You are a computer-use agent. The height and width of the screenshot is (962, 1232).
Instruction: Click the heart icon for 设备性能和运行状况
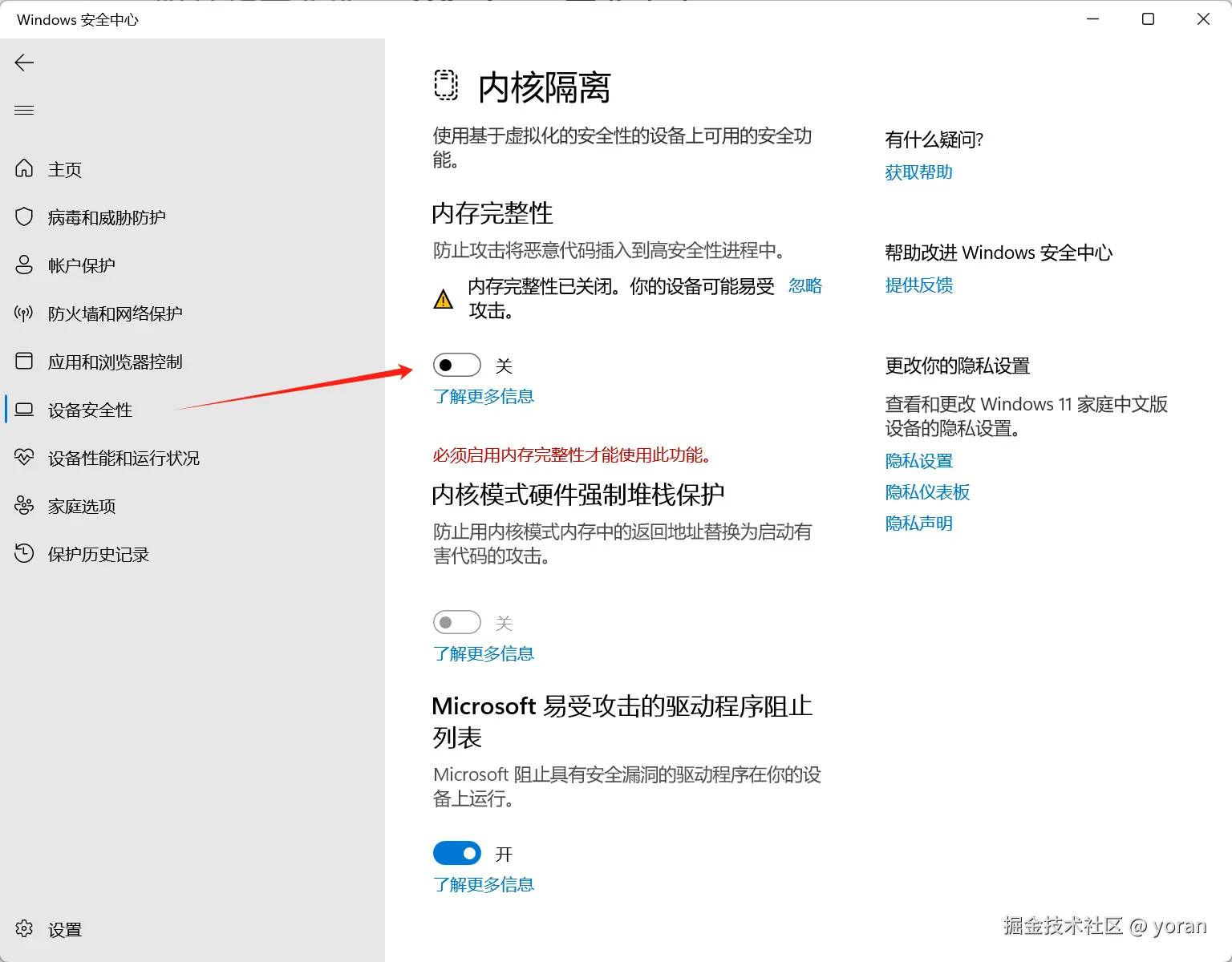click(24, 457)
